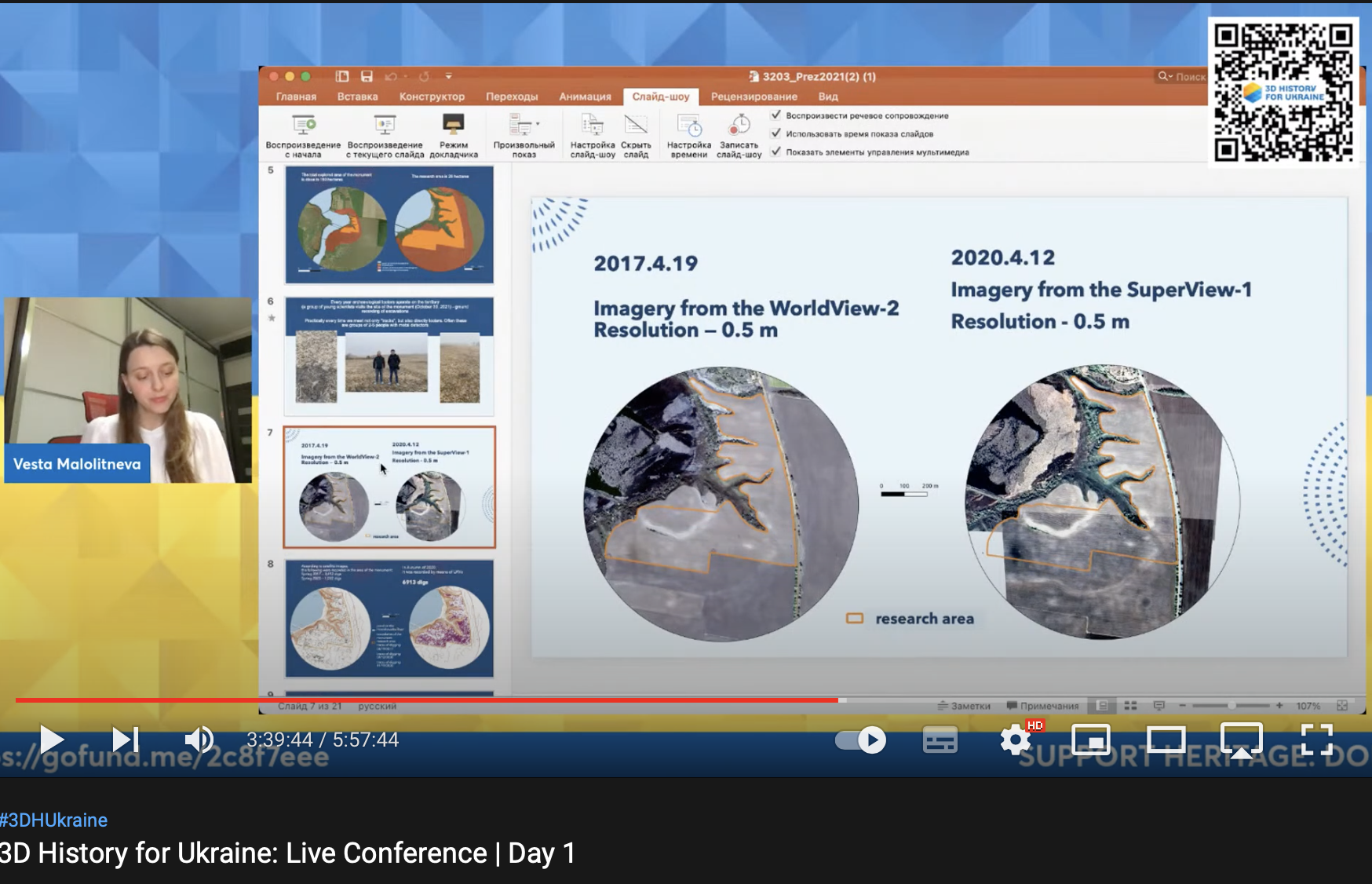Click the 107% zoom level

(x=1308, y=706)
